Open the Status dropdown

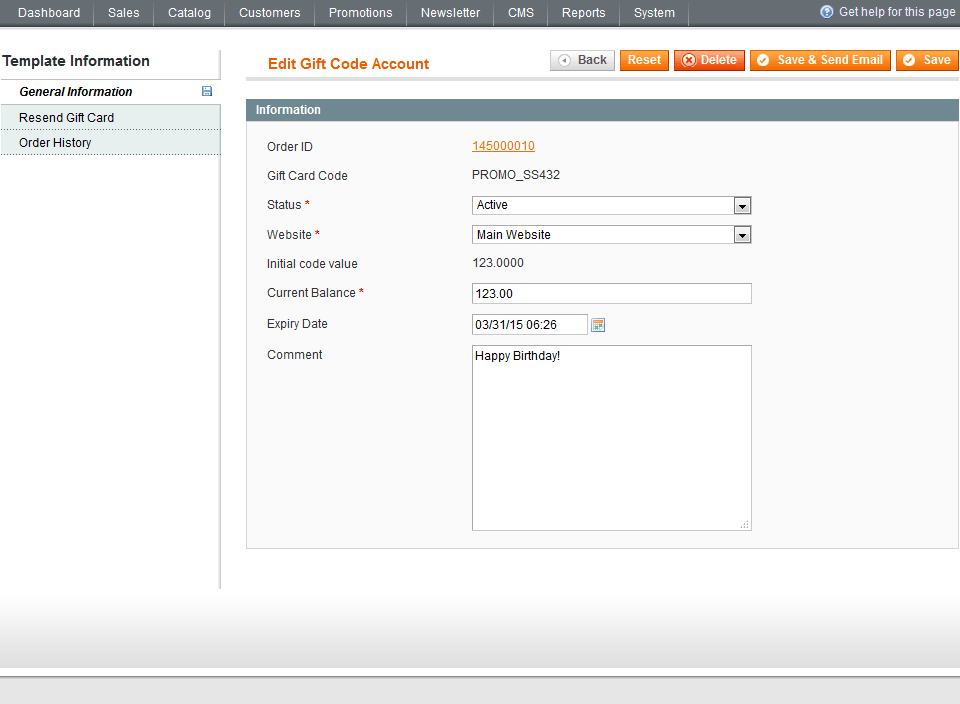click(x=611, y=205)
